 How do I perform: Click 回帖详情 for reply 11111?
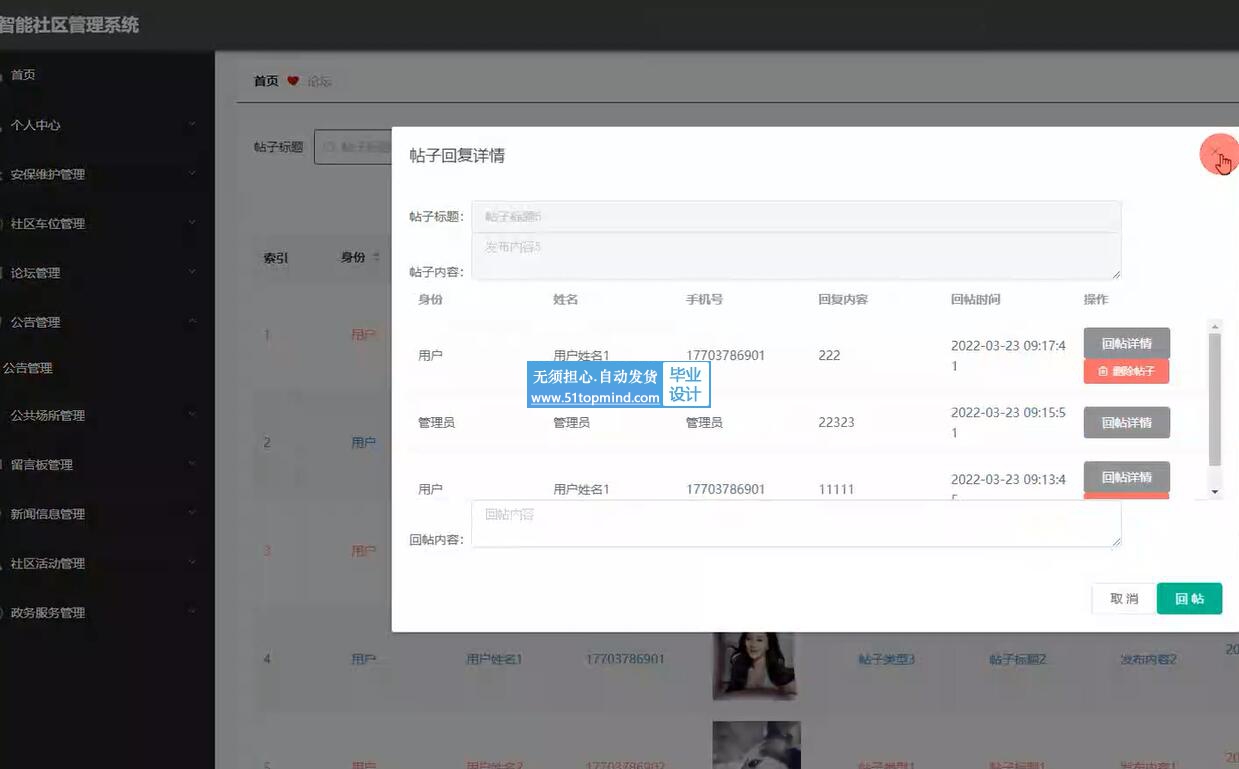pos(1126,477)
